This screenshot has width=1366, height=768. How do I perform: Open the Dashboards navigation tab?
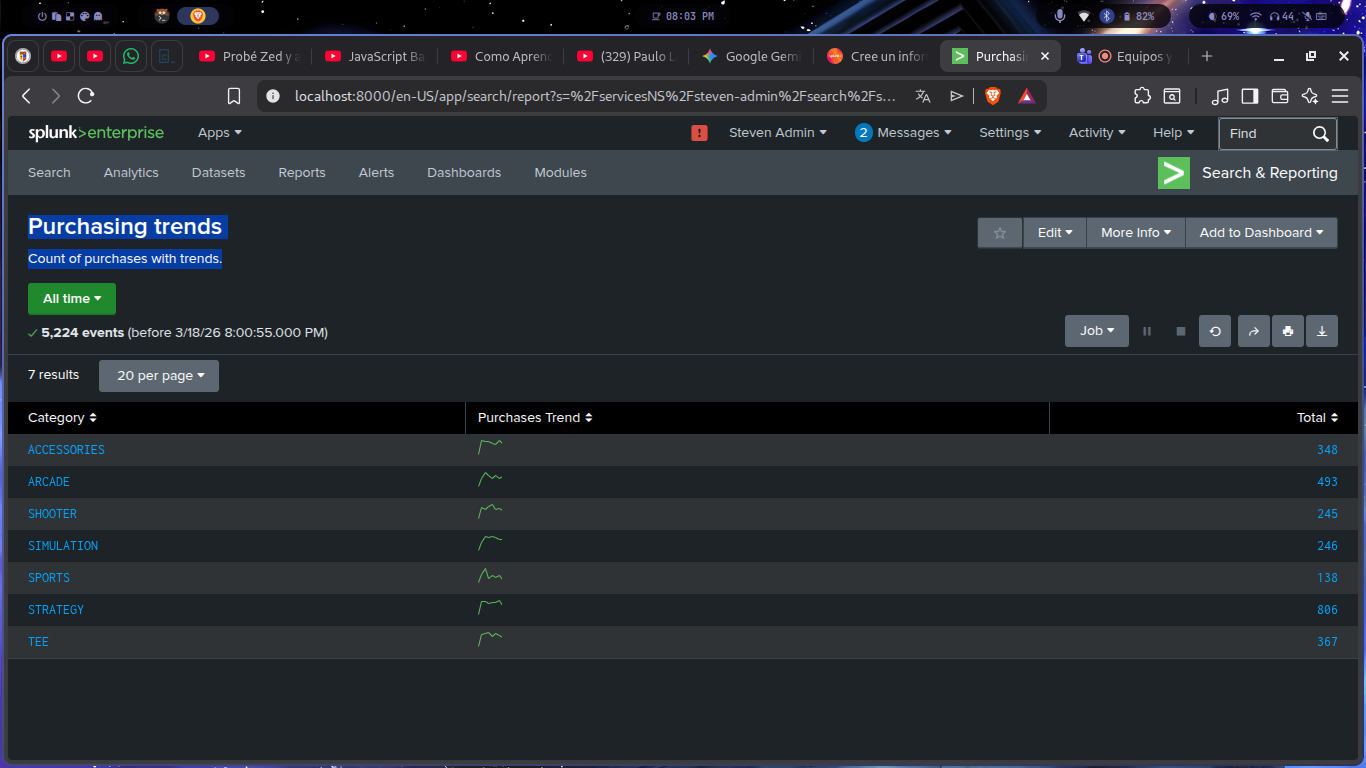(463, 173)
